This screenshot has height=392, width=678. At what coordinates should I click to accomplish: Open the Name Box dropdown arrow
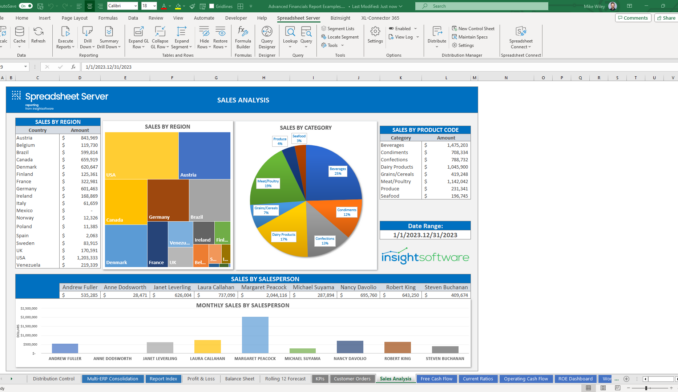pos(26,67)
